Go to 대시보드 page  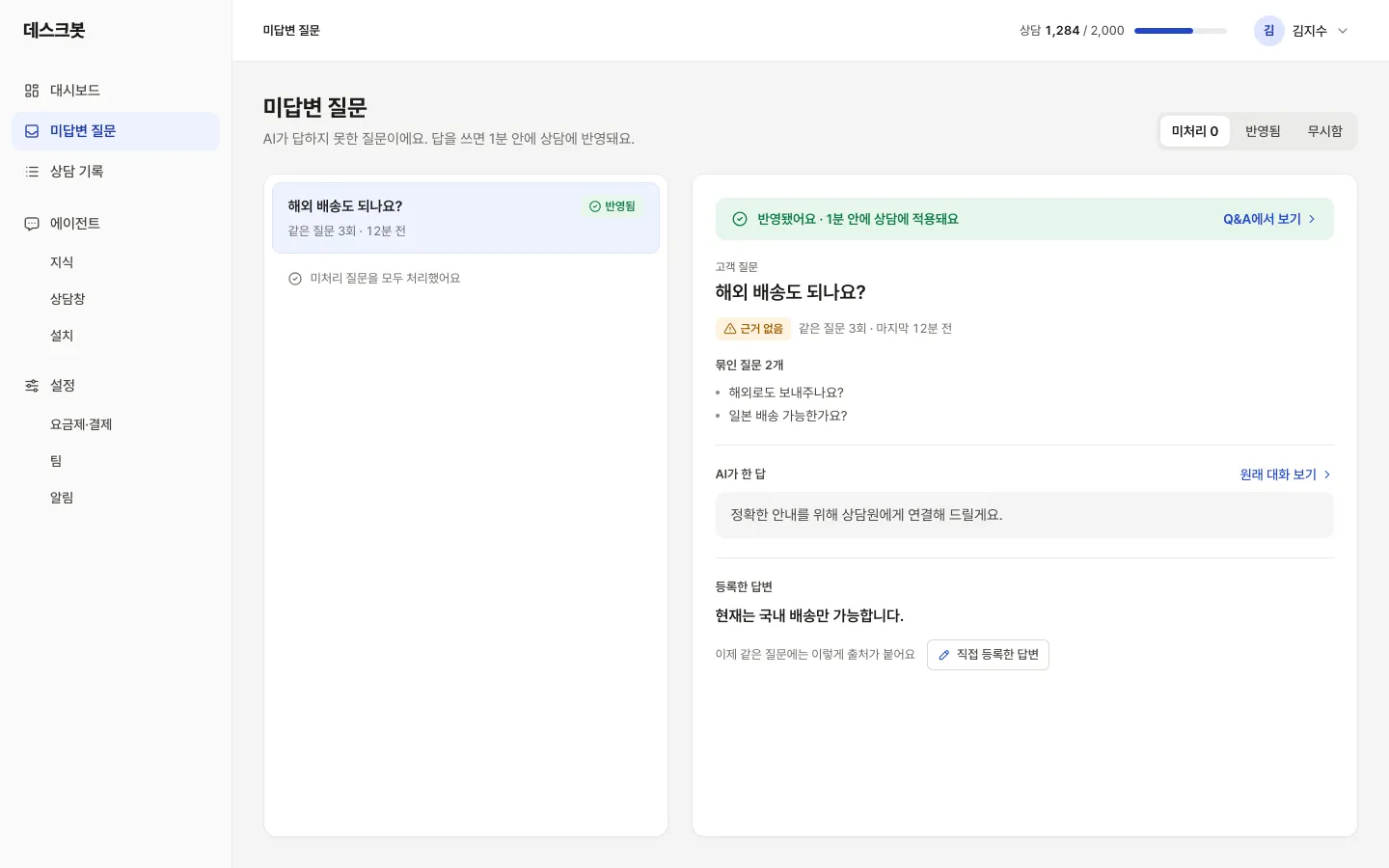116,91
